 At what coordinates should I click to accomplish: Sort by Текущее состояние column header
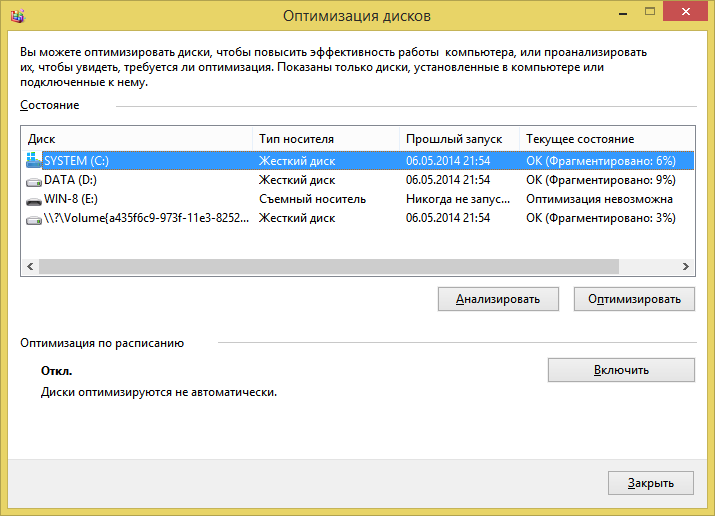pyautogui.click(x=606, y=139)
